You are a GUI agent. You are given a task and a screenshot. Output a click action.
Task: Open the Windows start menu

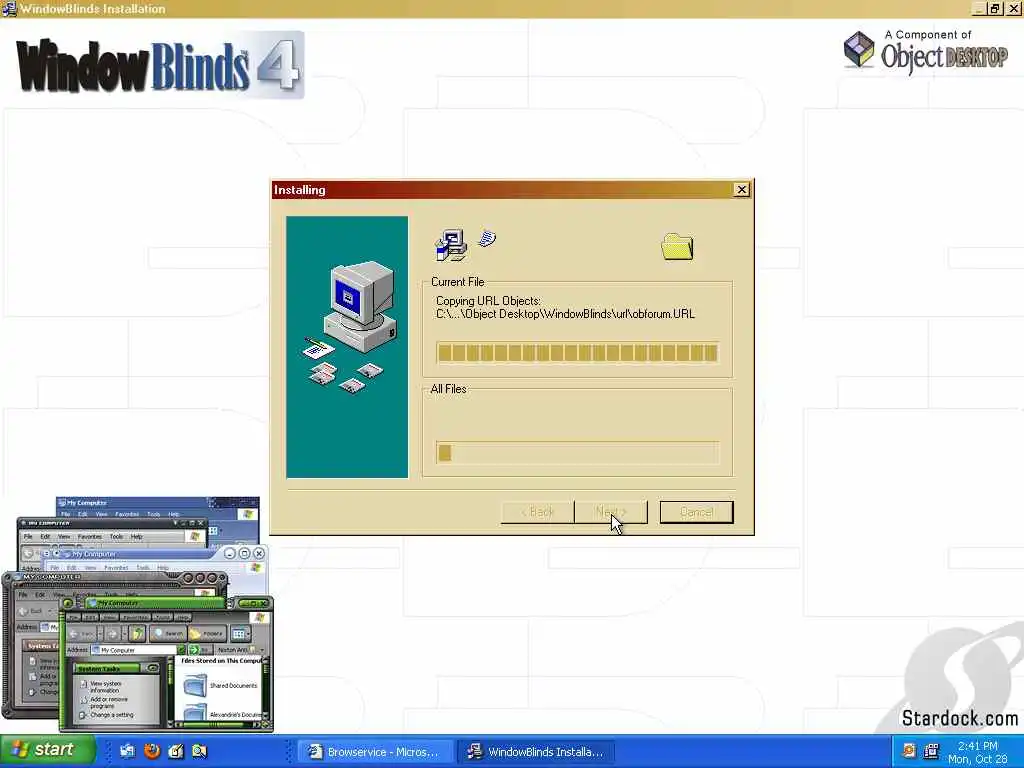(x=47, y=751)
